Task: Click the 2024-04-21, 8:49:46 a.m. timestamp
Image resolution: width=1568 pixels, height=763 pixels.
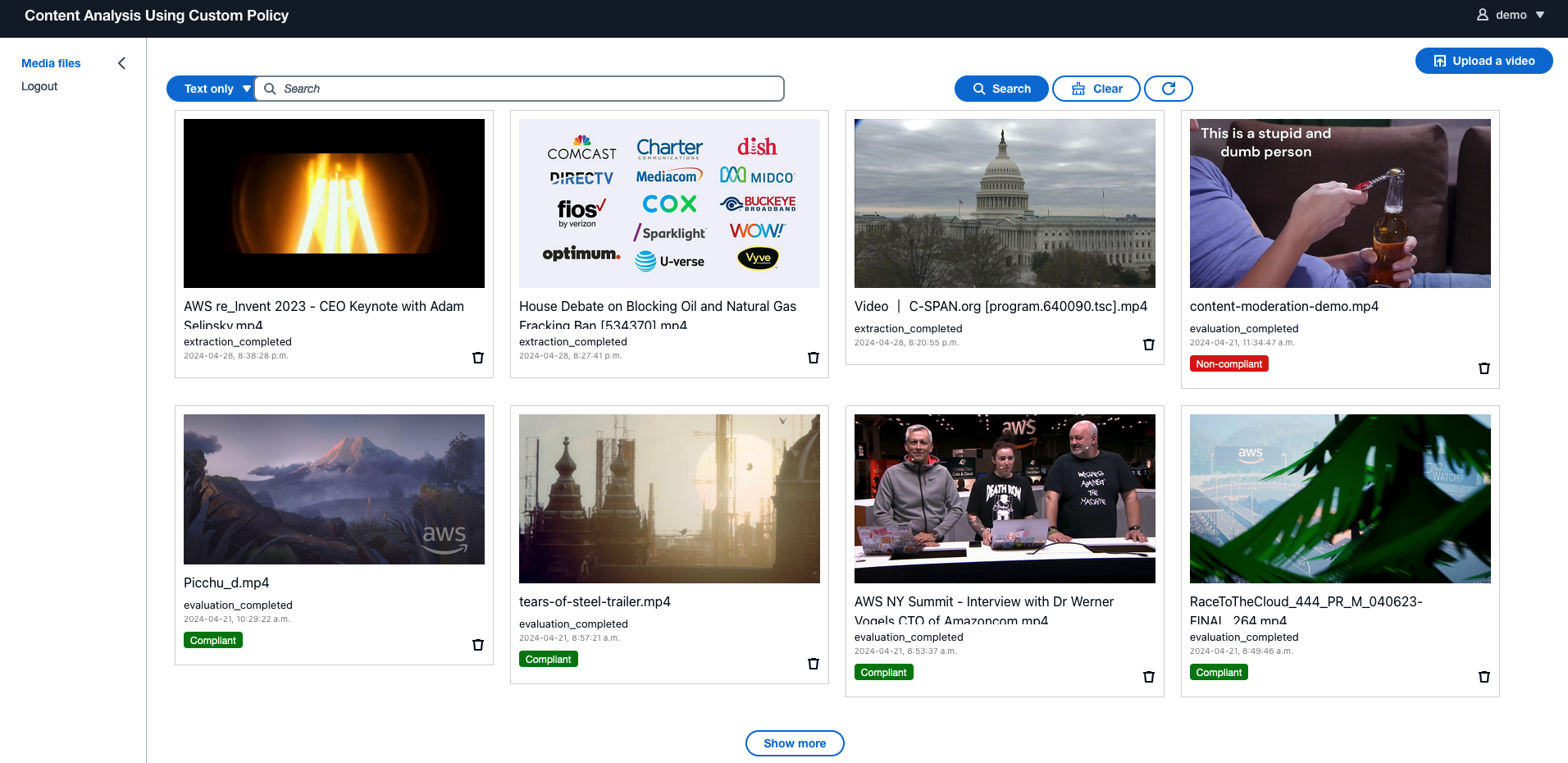Action: (x=1242, y=651)
